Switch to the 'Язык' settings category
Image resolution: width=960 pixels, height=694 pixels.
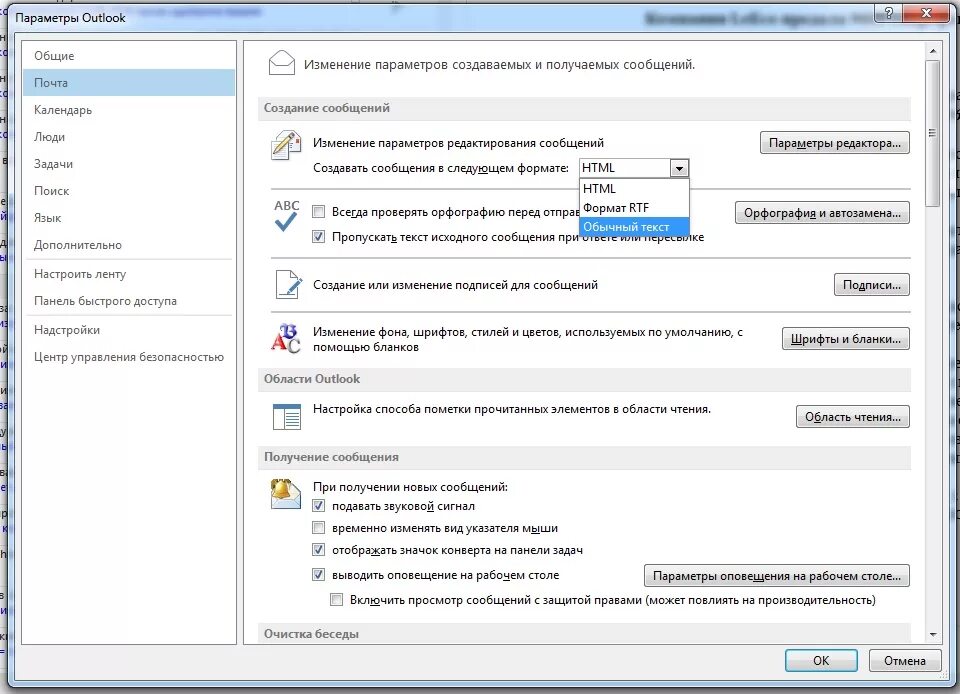click(129, 217)
